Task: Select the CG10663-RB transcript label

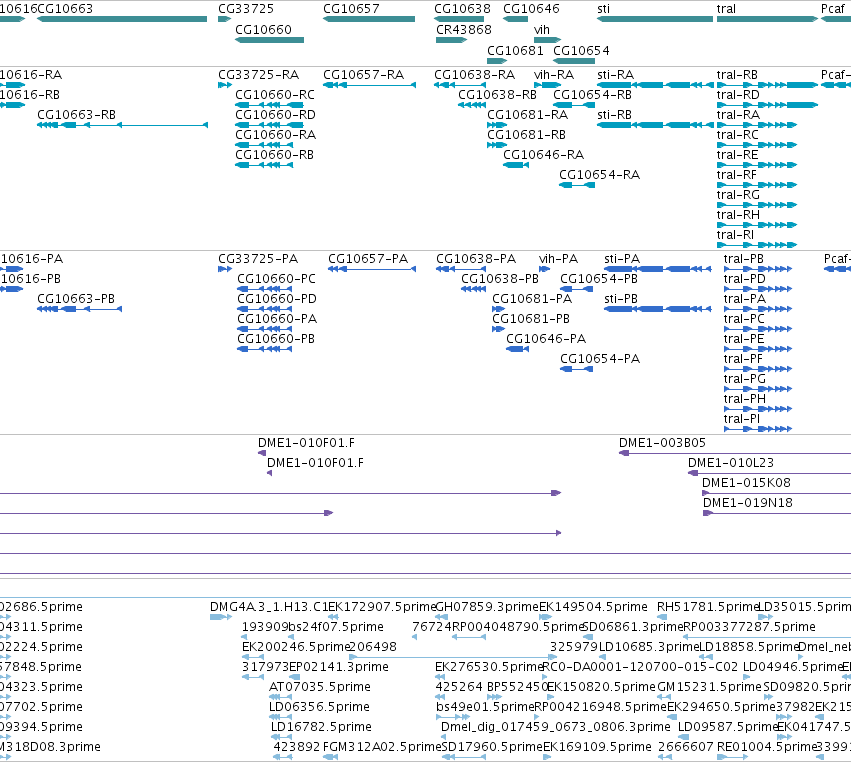Action: tap(77, 115)
